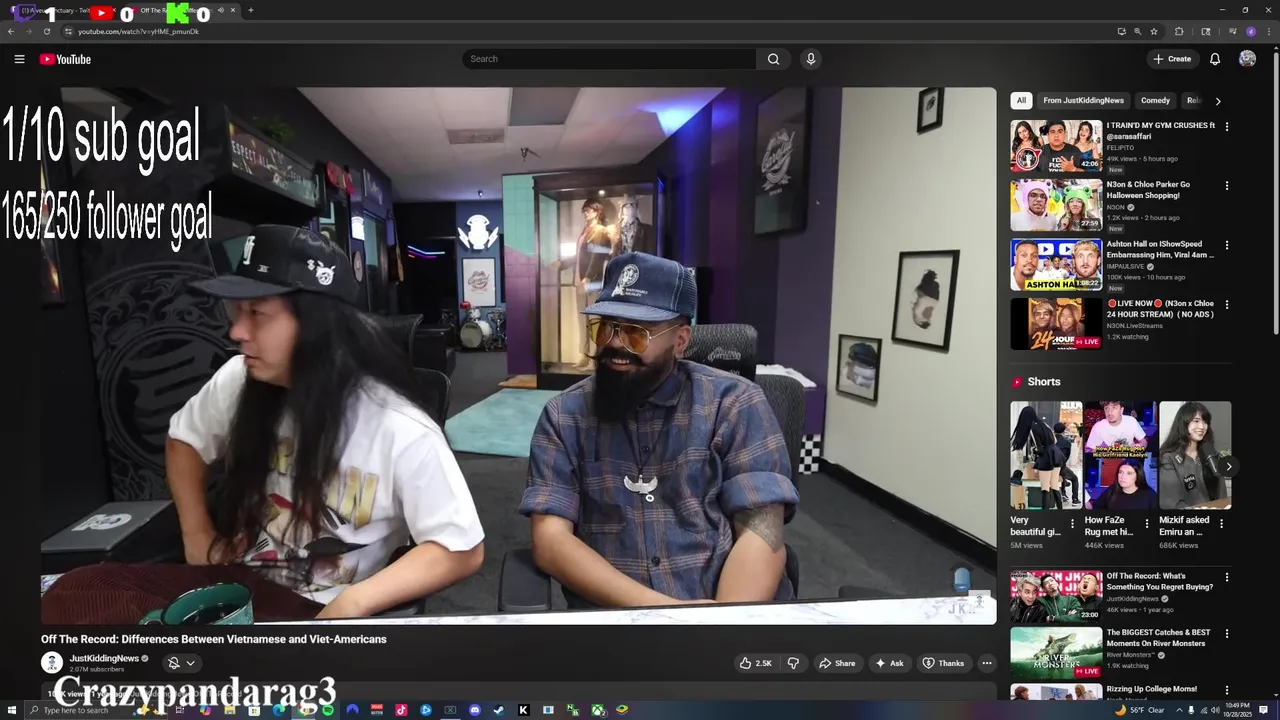Image resolution: width=1280 pixels, height=720 pixels.
Task: Open more actions ellipsis below the video
Action: [x=986, y=663]
